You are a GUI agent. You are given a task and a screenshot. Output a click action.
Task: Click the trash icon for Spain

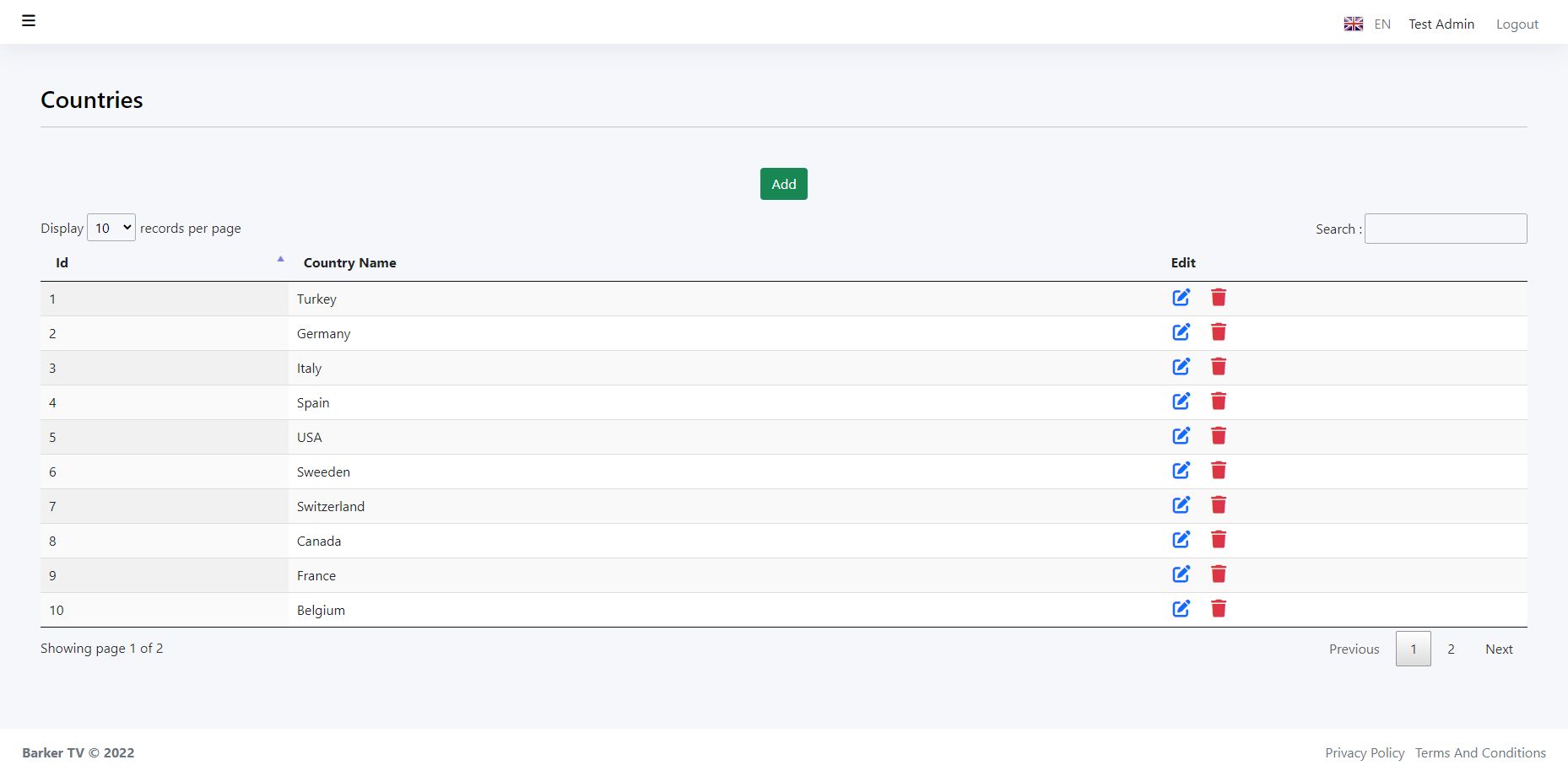point(1218,401)
